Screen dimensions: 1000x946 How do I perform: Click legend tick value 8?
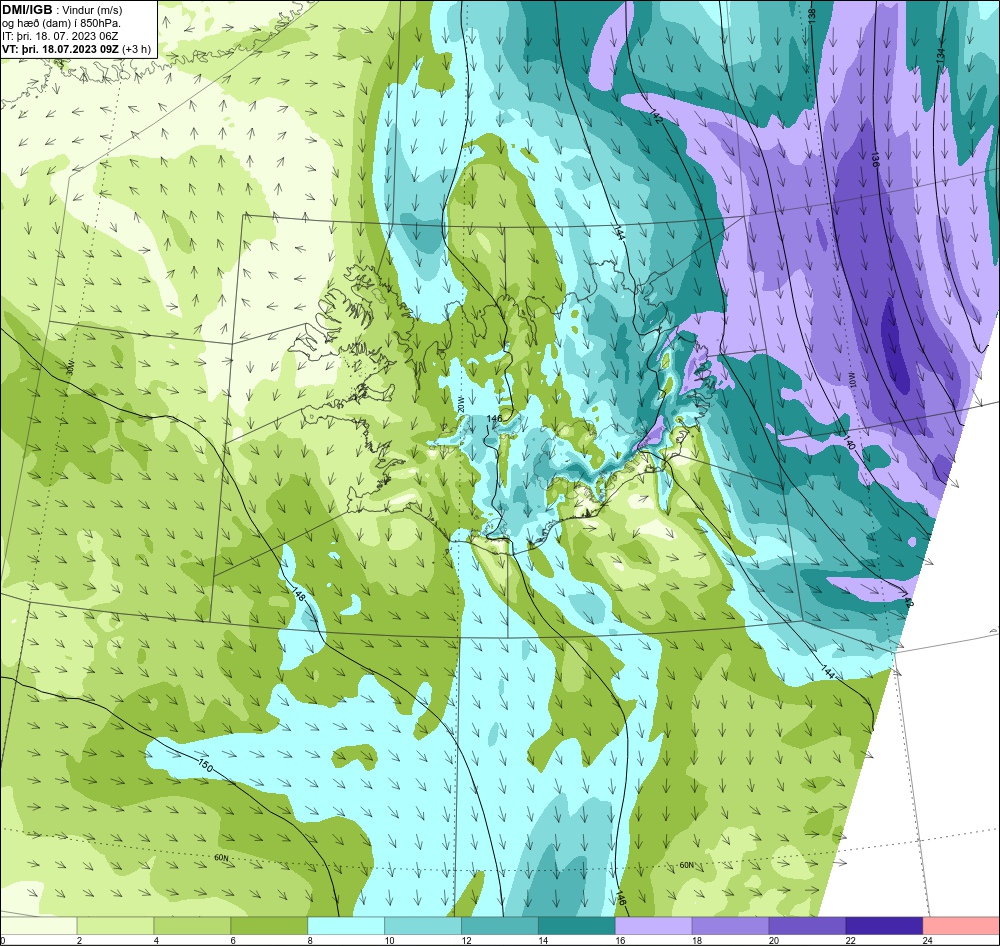pos(310,940)
